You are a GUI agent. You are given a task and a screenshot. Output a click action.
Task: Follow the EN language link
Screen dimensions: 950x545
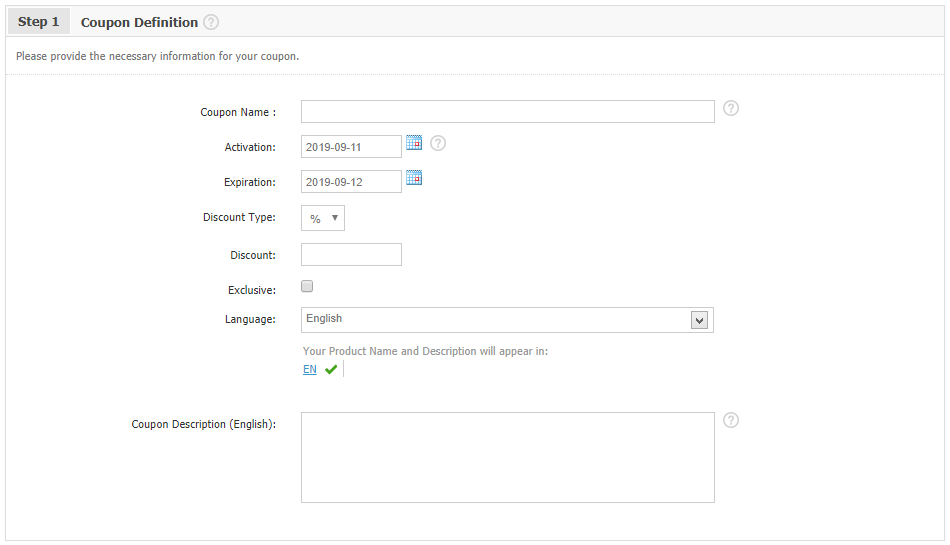310,369
